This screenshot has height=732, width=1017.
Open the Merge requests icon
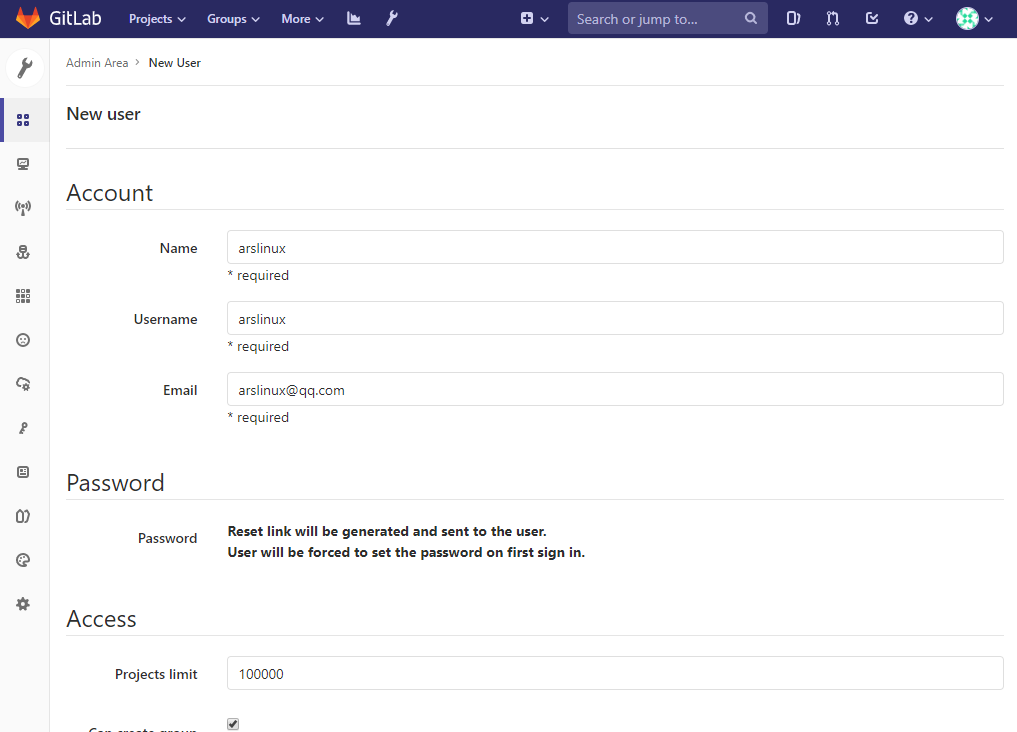click(x=833, y=18)
